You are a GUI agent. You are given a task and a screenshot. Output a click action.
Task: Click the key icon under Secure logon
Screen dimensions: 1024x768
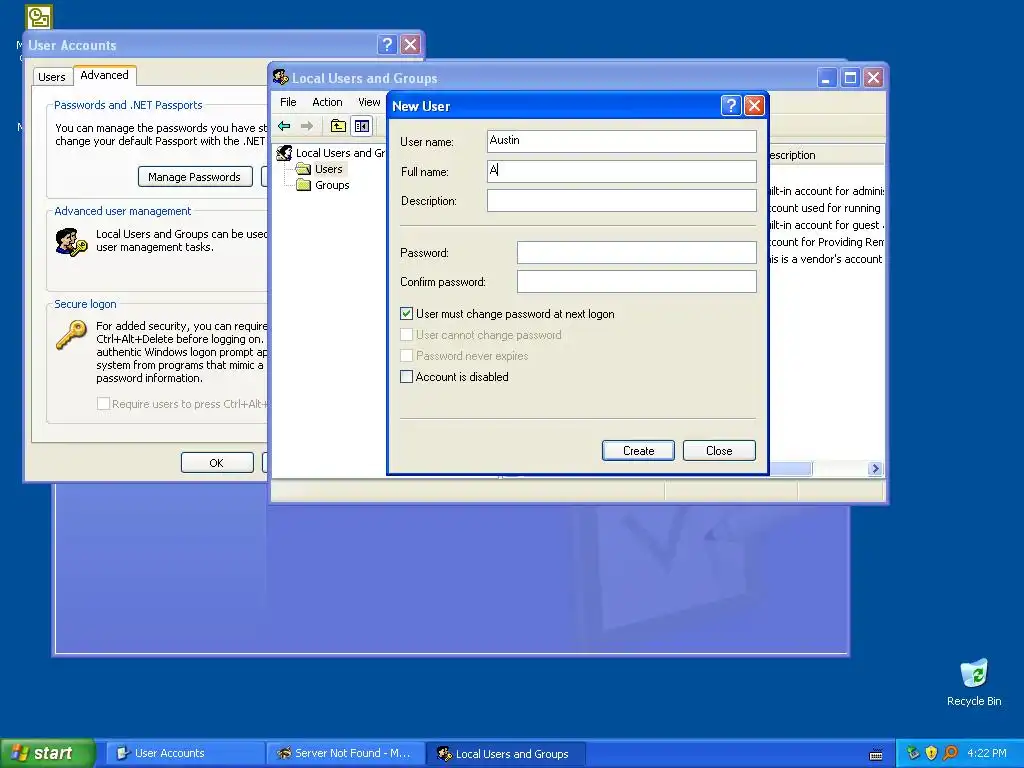pos(71,334)
